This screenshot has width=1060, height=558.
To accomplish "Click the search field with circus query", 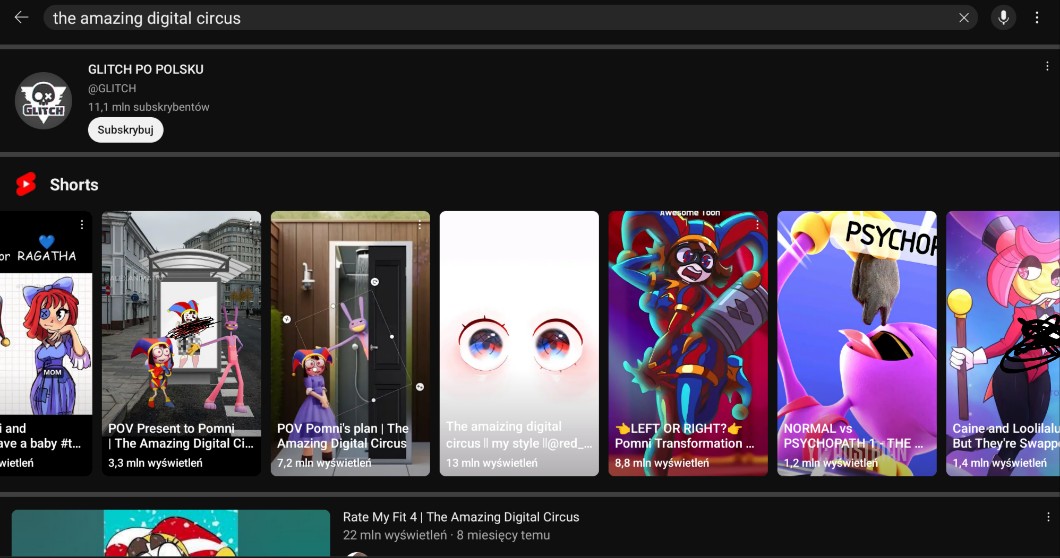I will (x=500, y=18).
